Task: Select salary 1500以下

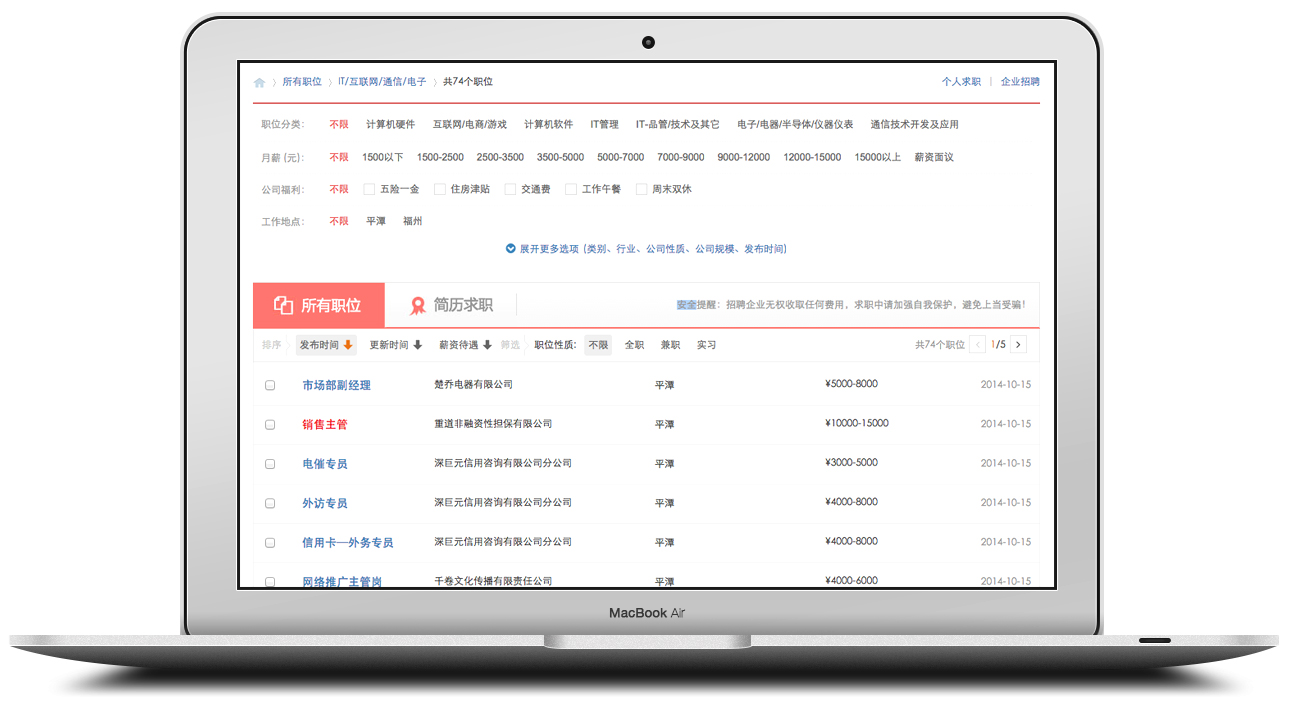Action: (x=383, y=157)
